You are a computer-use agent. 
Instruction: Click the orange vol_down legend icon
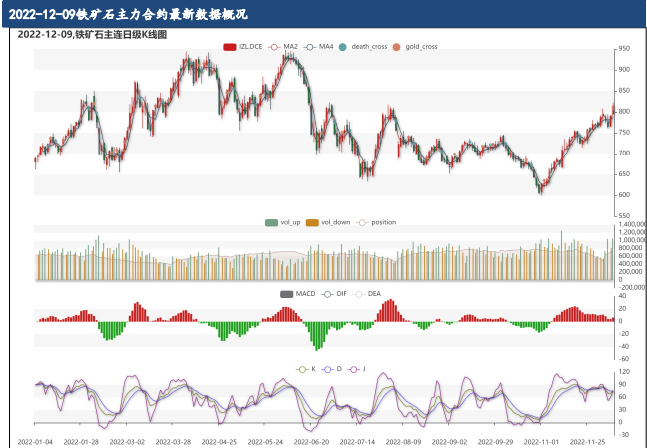[x=312, y=221]
